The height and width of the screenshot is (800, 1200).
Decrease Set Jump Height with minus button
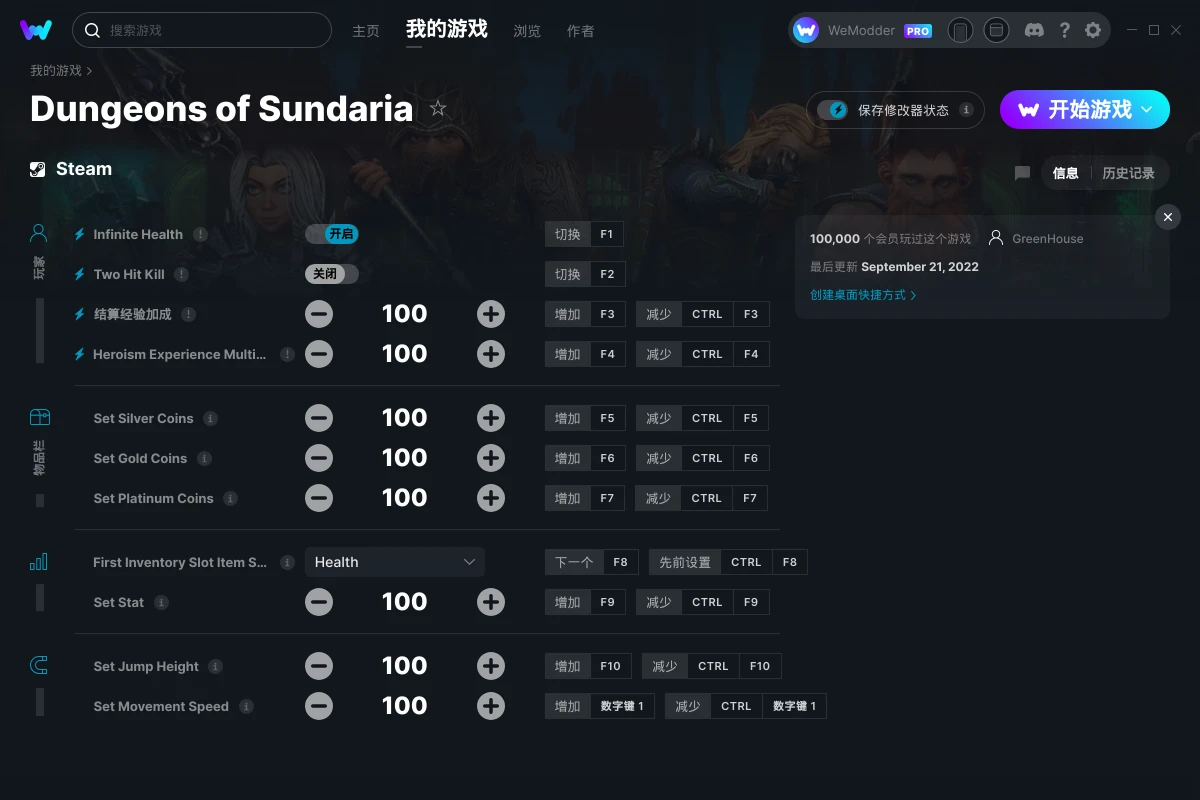click(x=319, y=666)
